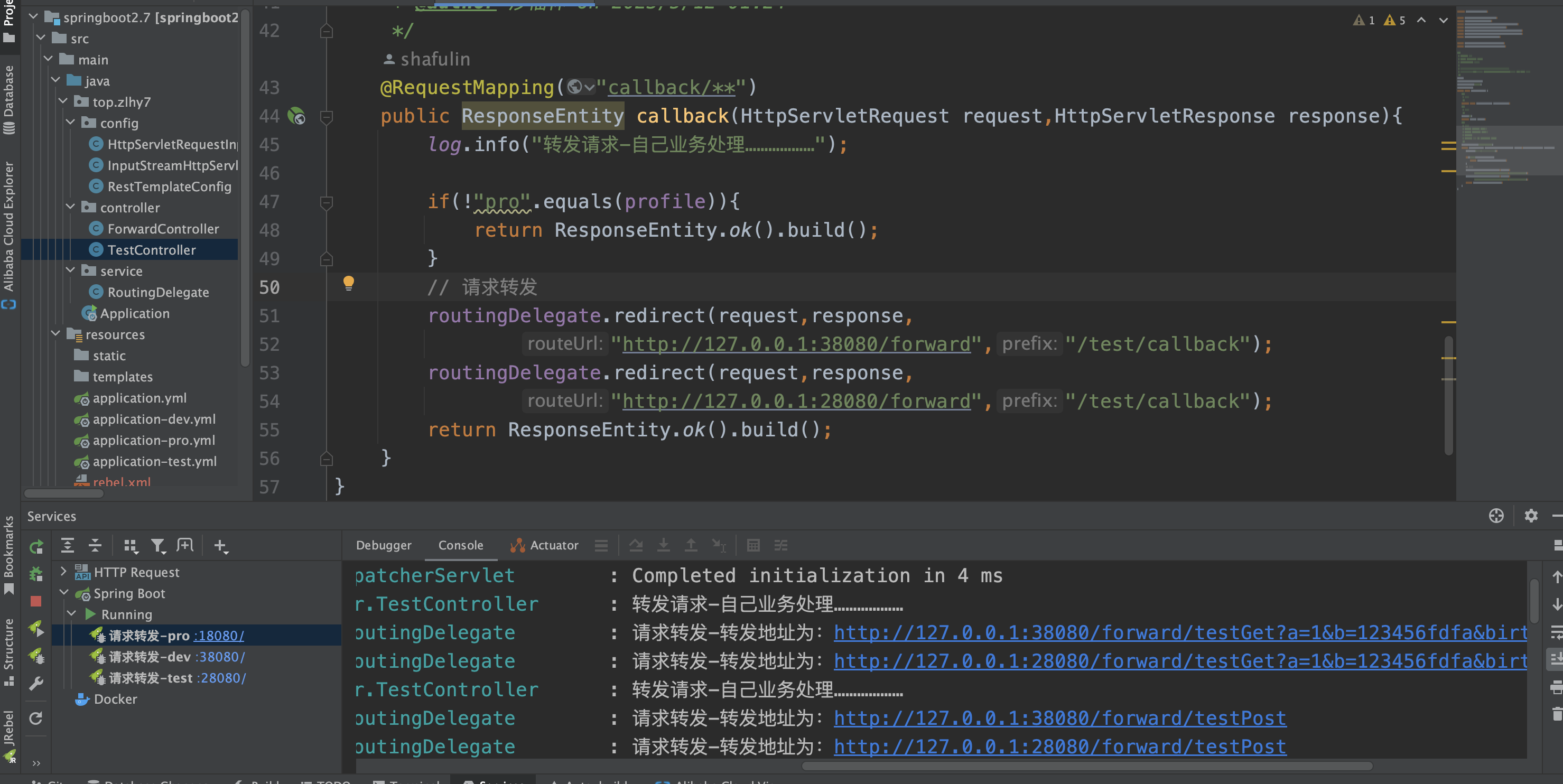Viewport: 1563px width, 784px height.
Task: Click the JRebel debug rocket icon
Action: tap(36, 656)
